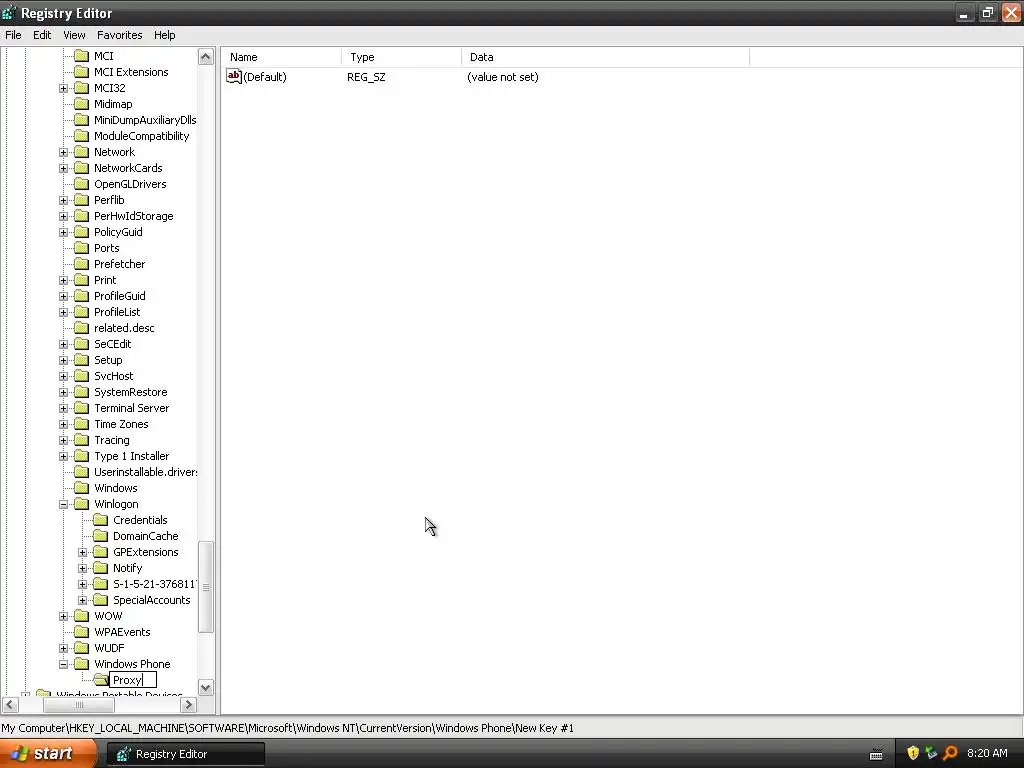
Task: Click the tree scroll down arrow
Action: point(206,688)
